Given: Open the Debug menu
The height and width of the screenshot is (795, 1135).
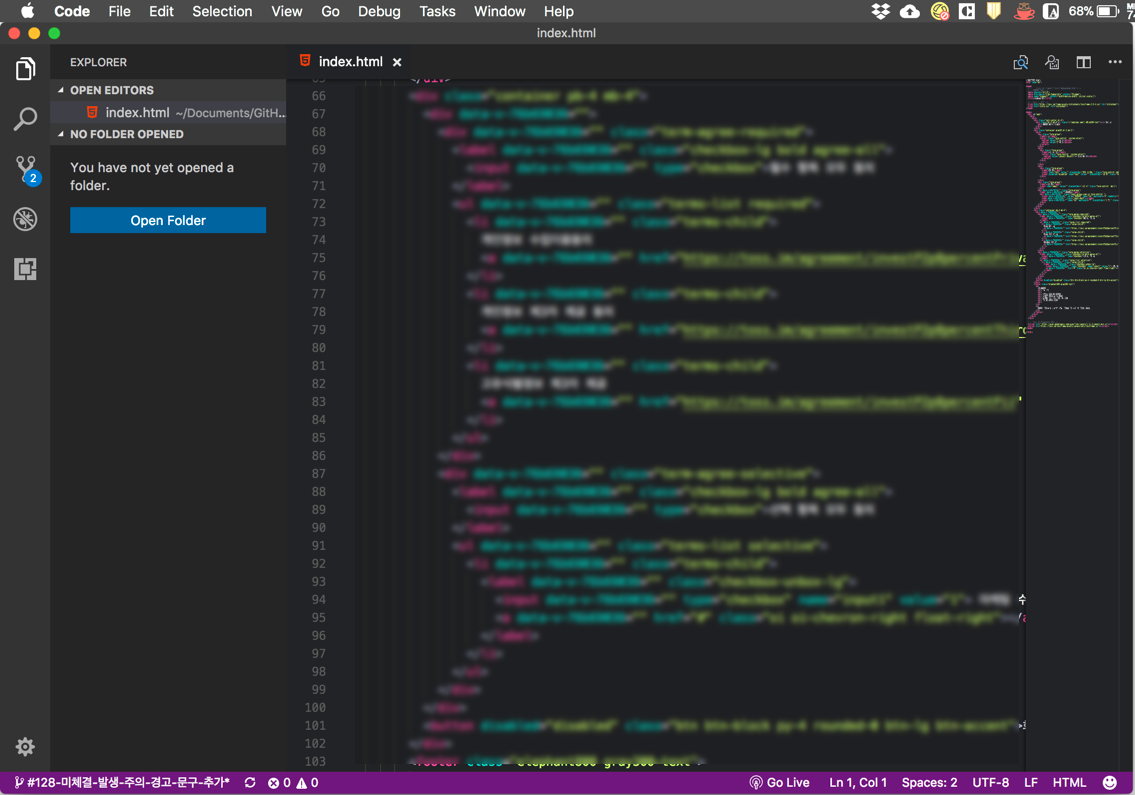Looking at the screenshot, I should [379, 11].
